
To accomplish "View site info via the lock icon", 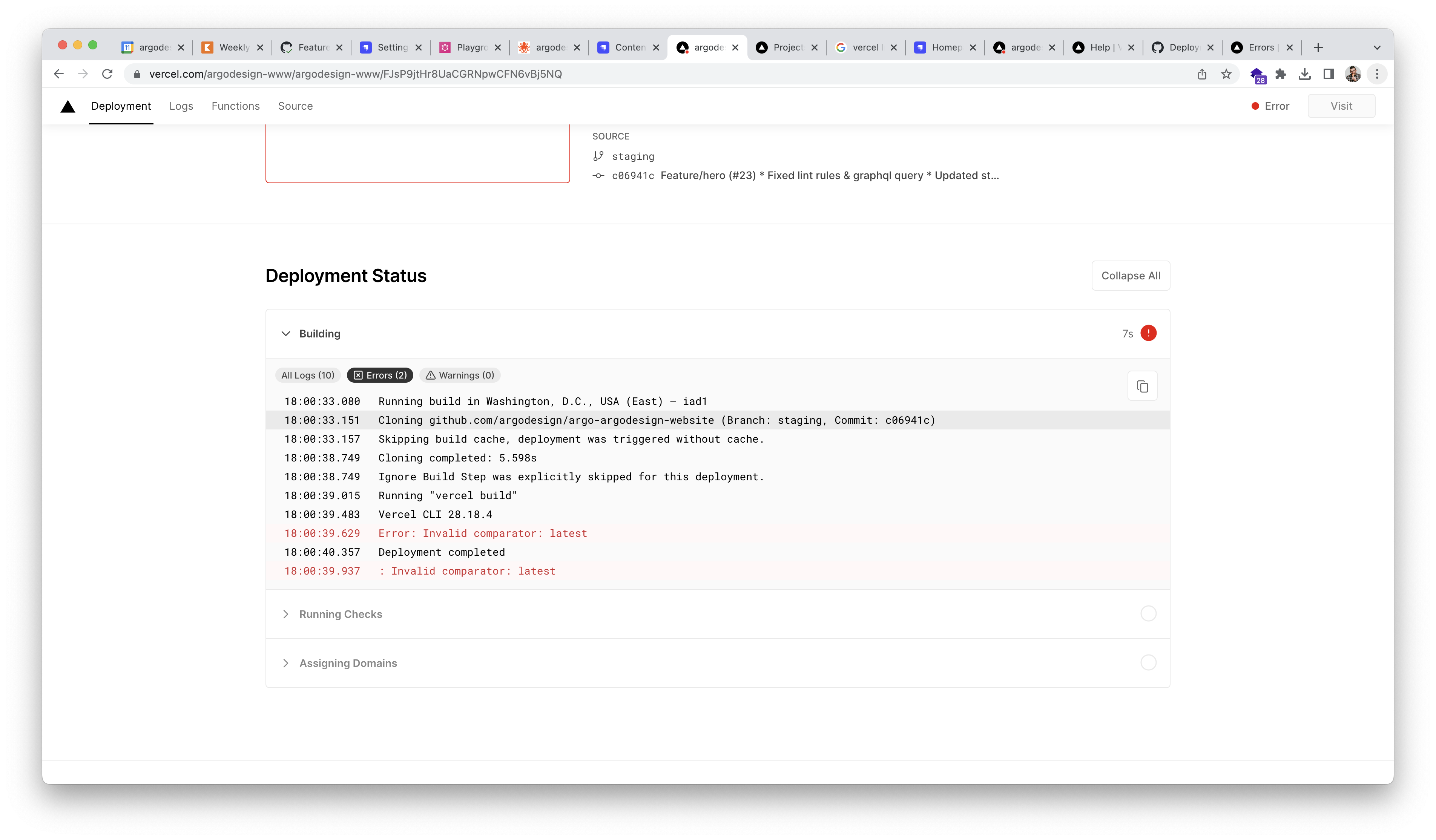I will tap(137, 74).
